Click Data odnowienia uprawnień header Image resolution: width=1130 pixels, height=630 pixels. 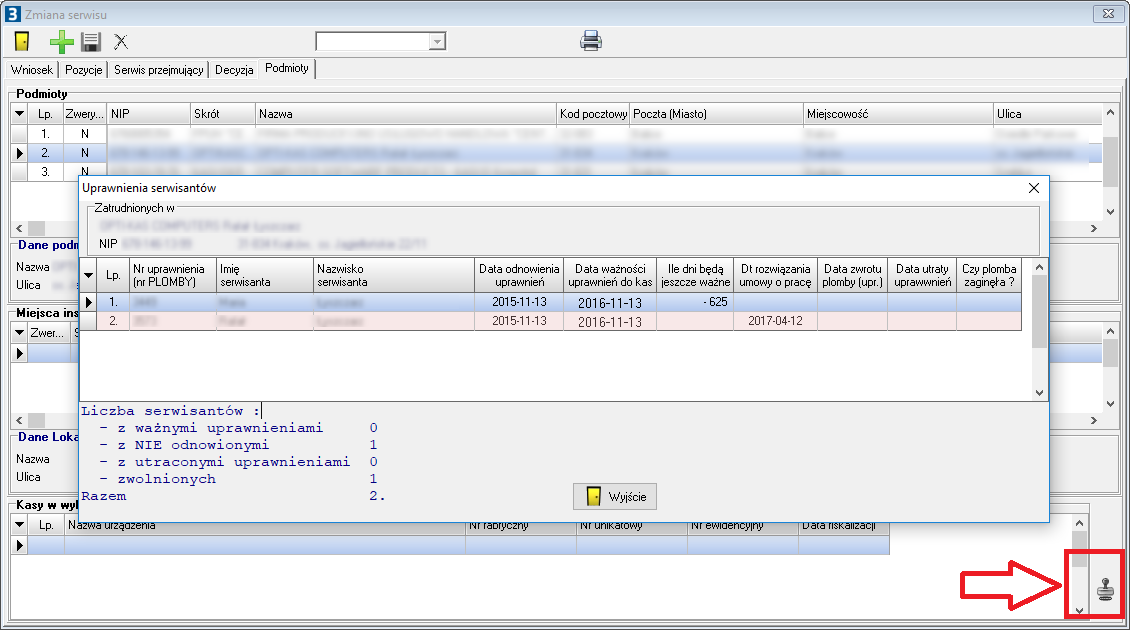519,275
